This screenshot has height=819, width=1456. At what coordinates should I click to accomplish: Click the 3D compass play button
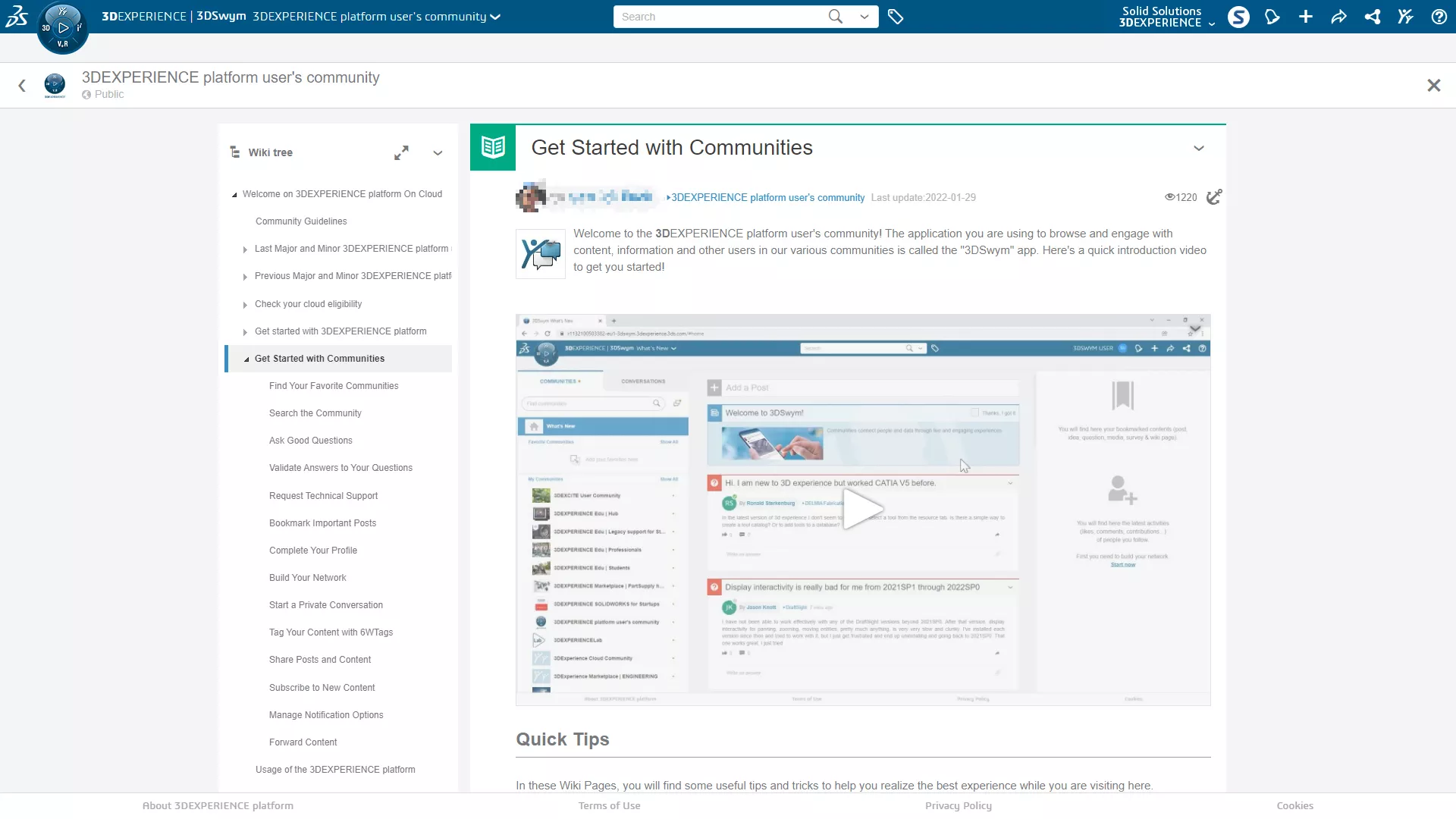click(x=63, y=28)
